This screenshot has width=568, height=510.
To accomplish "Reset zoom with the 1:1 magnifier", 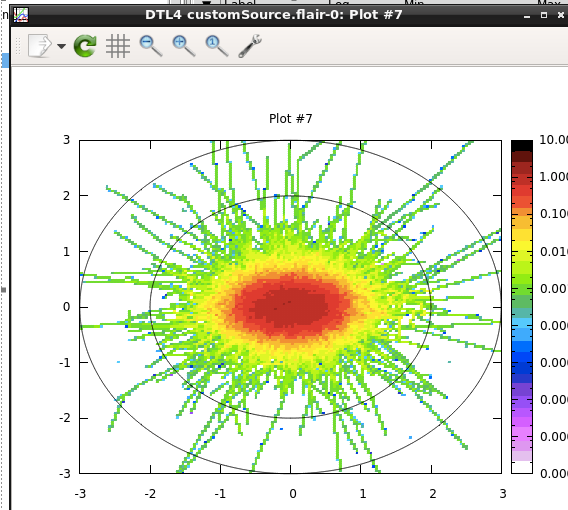I will 217,46.
